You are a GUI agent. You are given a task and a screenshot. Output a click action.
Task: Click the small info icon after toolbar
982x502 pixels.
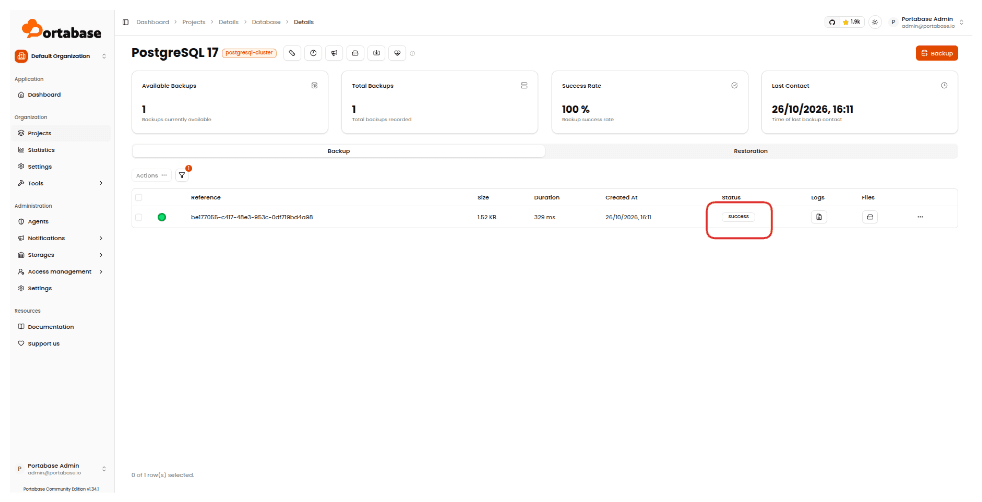click(x=412, y=54)
